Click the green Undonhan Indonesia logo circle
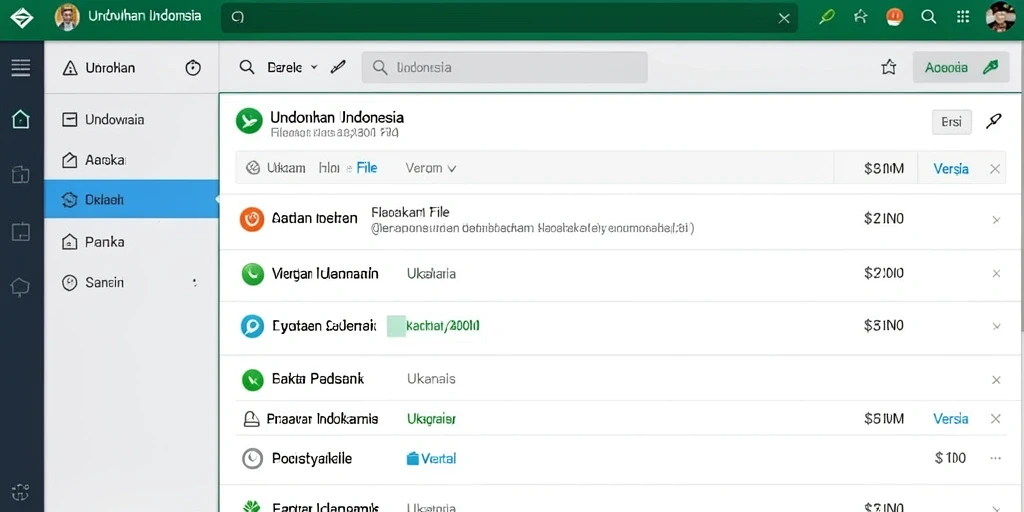The image size is (1024, 512). point(249,121)
